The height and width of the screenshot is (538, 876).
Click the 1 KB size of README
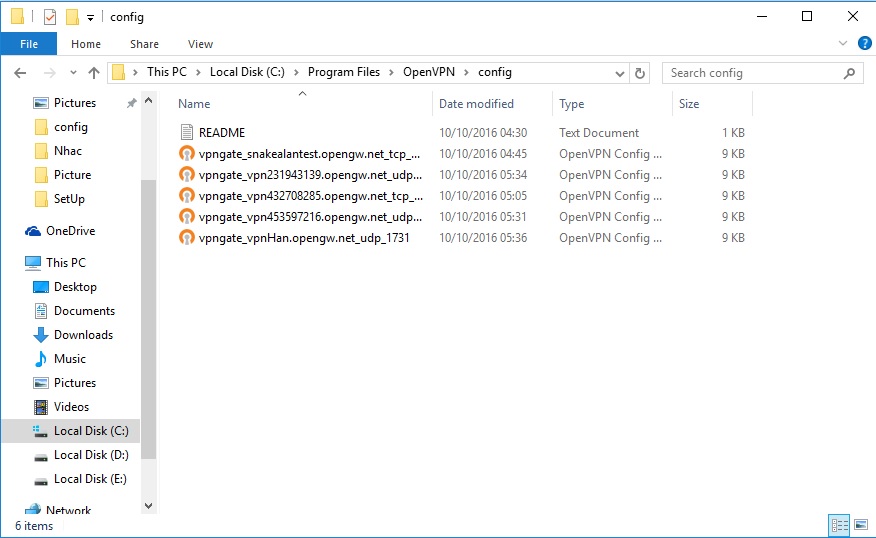pyautogui.click(x=733, y=132)
